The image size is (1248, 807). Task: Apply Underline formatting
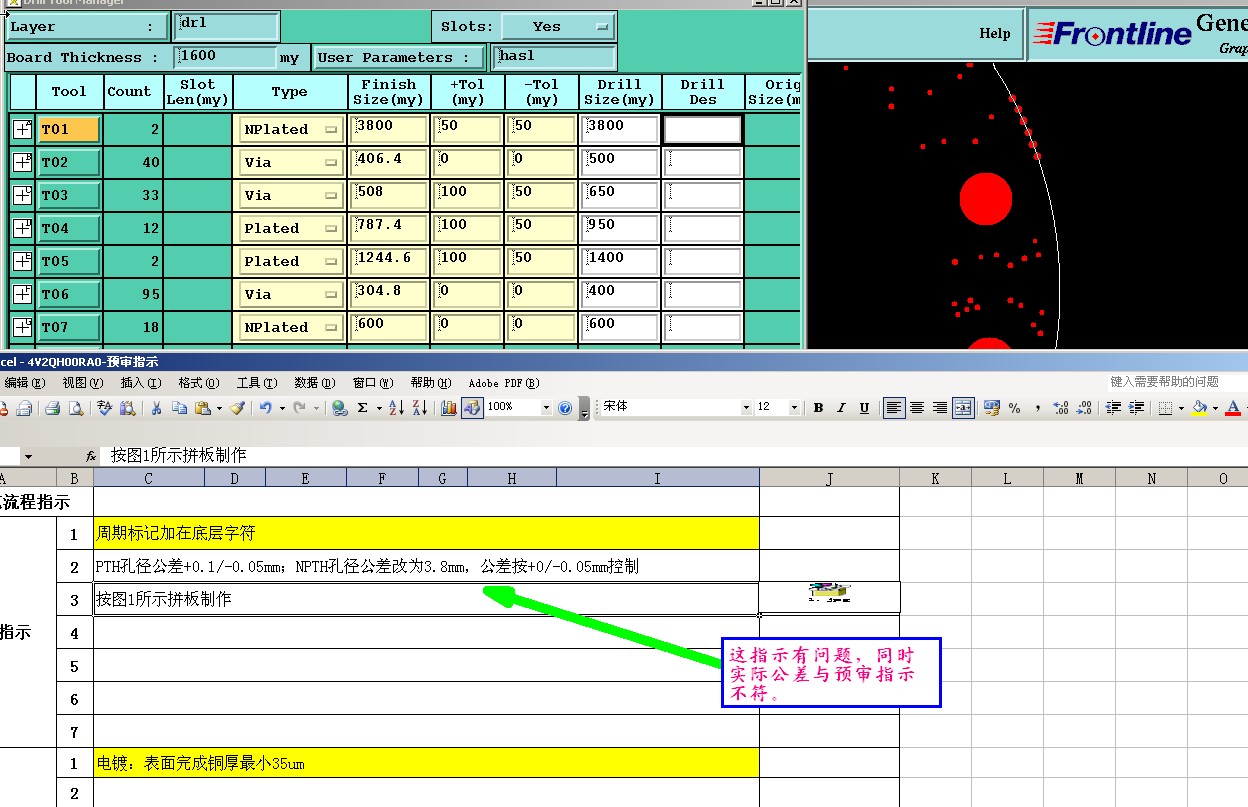[x=864, y=408]
